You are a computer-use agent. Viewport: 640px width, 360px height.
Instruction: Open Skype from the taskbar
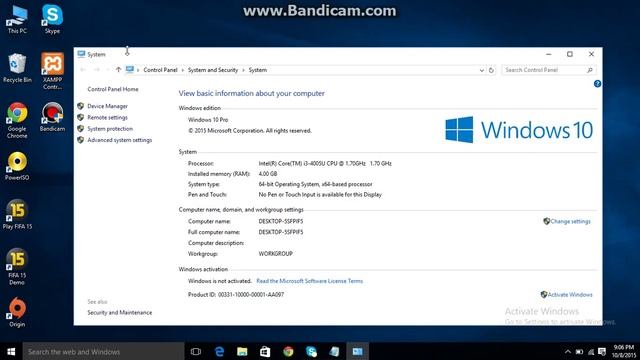click(311, 351)
